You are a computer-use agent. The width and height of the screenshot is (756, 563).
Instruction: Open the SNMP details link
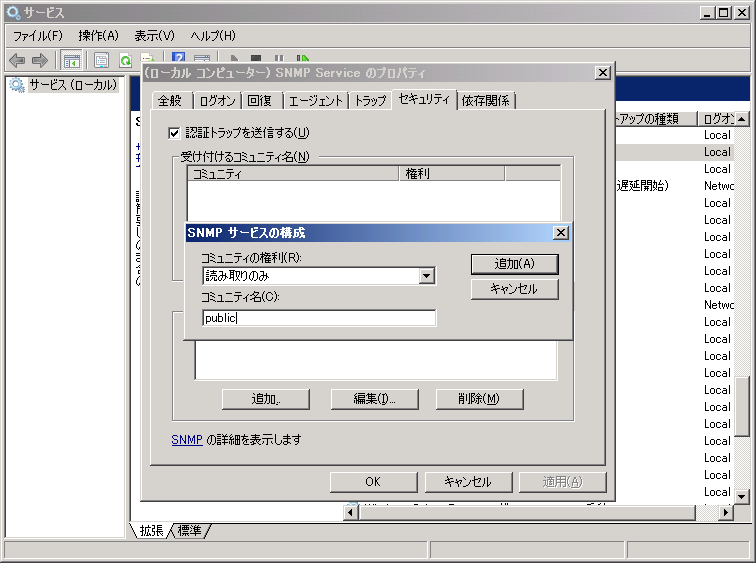(187, 440)
